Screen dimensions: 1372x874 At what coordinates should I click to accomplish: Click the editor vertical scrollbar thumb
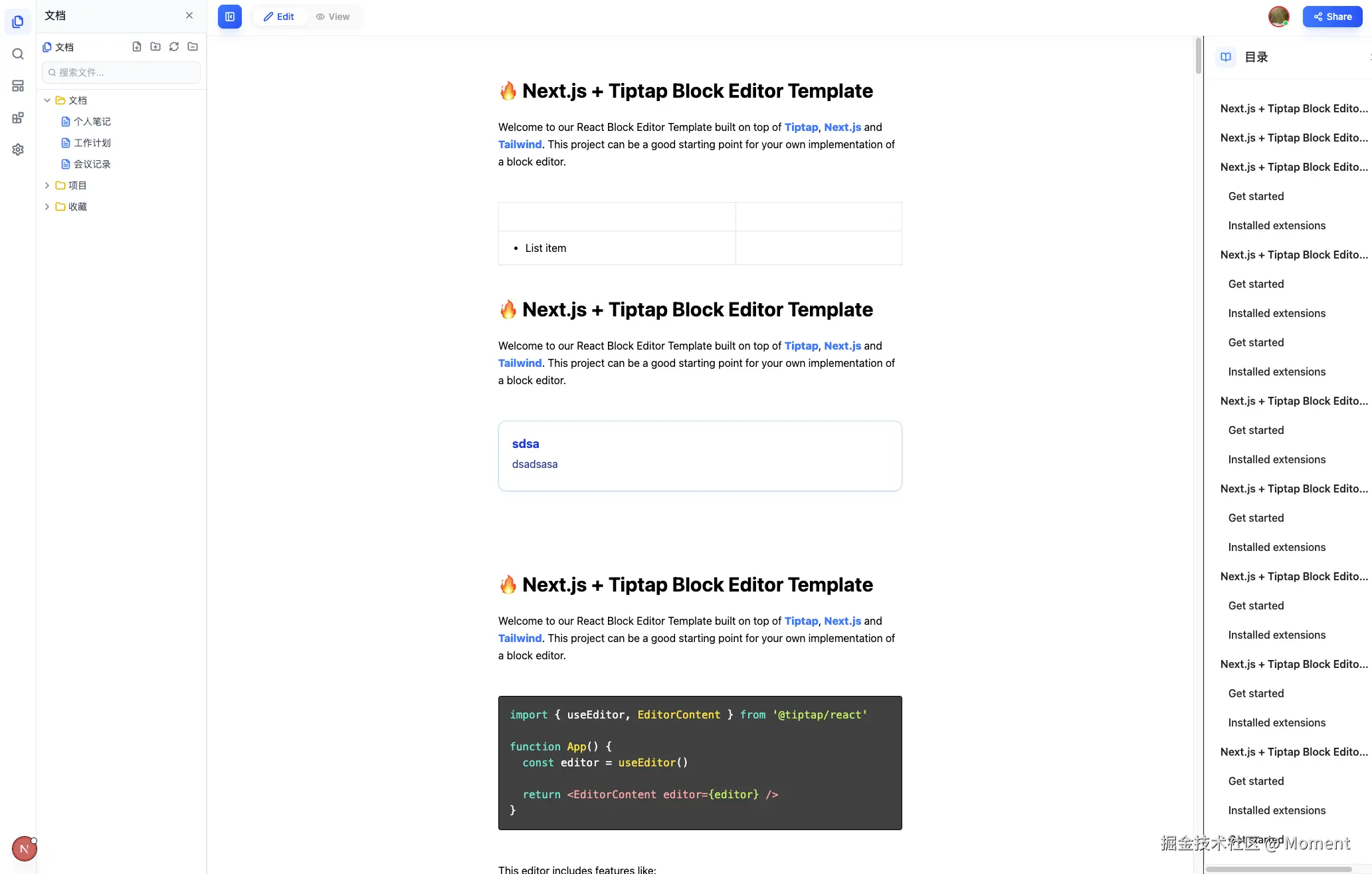point(1198,56)
